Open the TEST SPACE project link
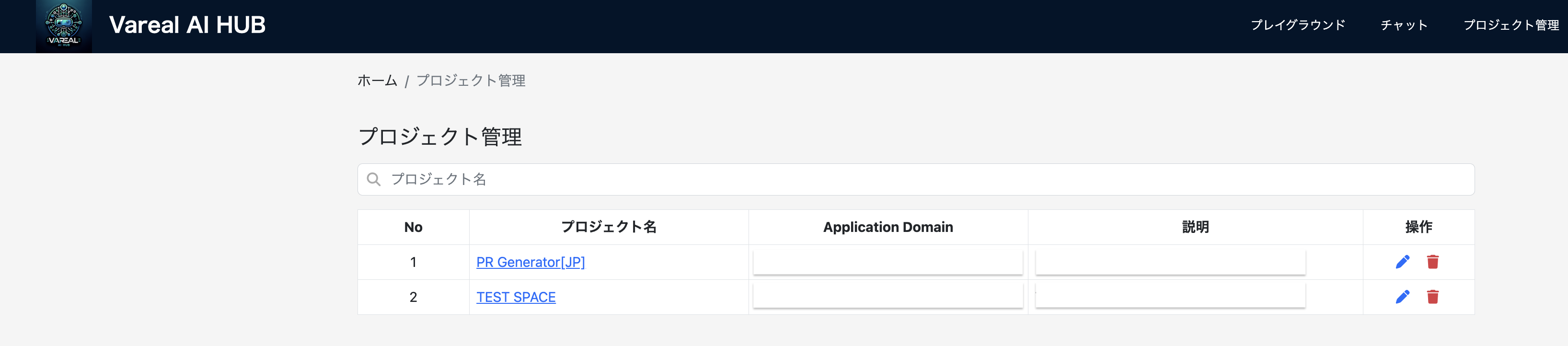 point(516,297)
